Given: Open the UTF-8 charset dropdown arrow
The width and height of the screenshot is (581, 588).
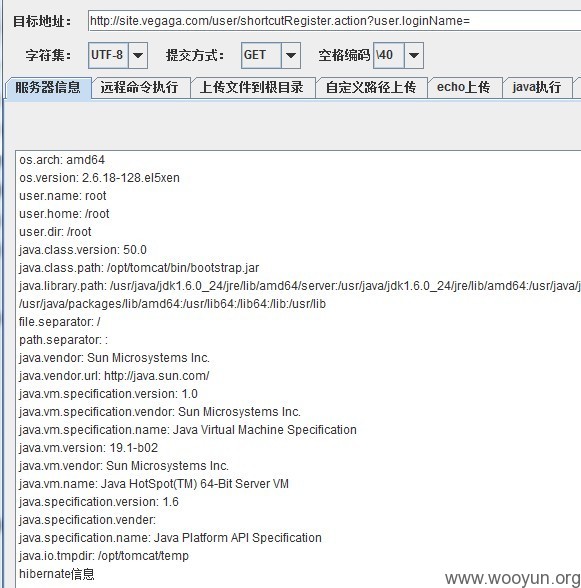Looking at the screenshot, I should pyautogui.click(x=138, y=55).
